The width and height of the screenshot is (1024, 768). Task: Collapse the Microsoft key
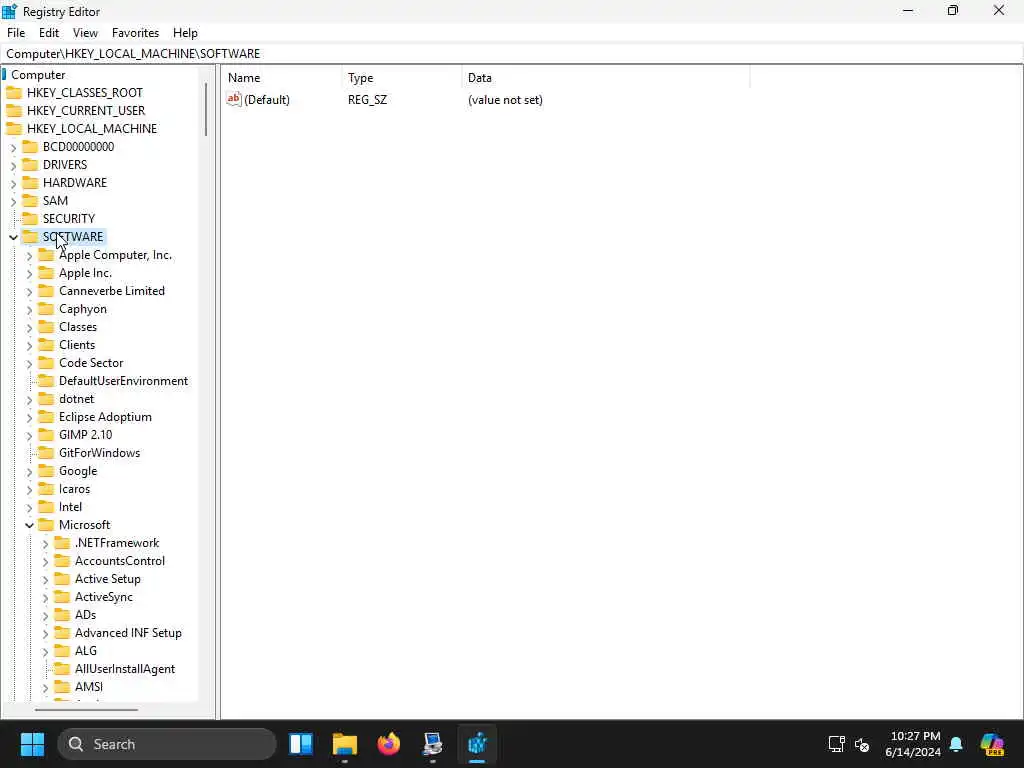pyautogui.click(x=29, y=525)
